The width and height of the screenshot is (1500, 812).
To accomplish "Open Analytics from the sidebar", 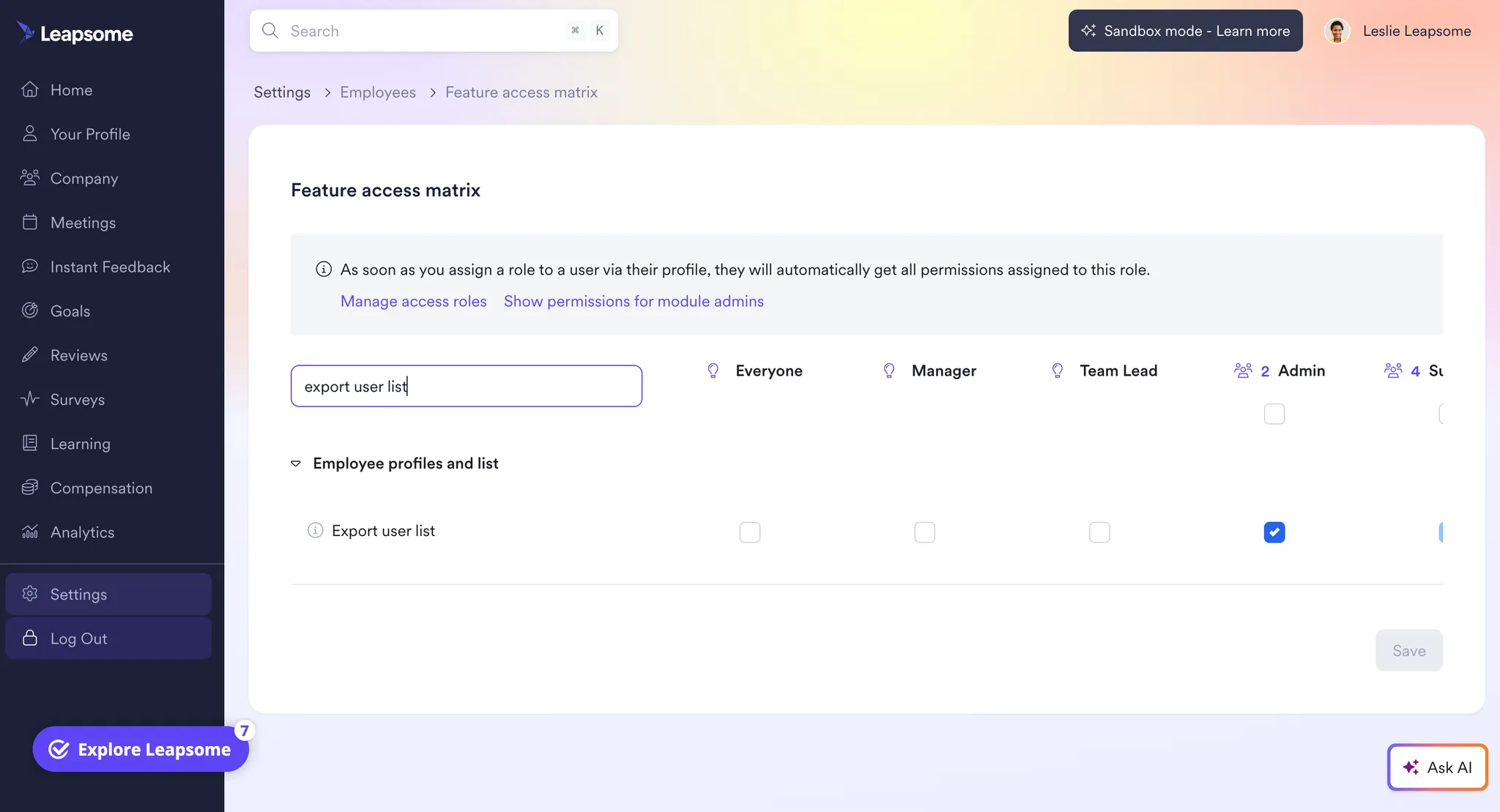I will 81,532.
